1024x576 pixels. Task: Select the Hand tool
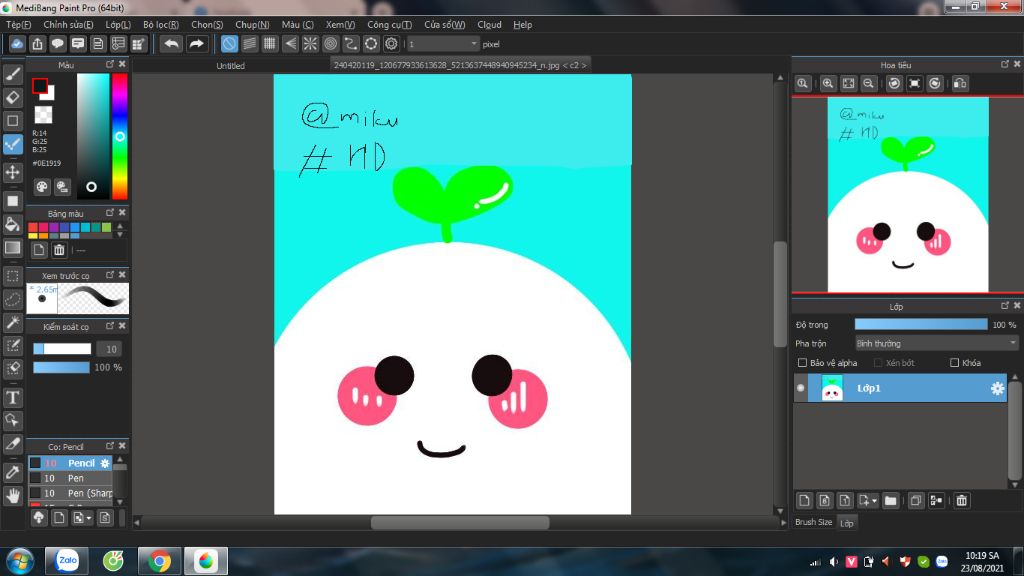point(12,496)
